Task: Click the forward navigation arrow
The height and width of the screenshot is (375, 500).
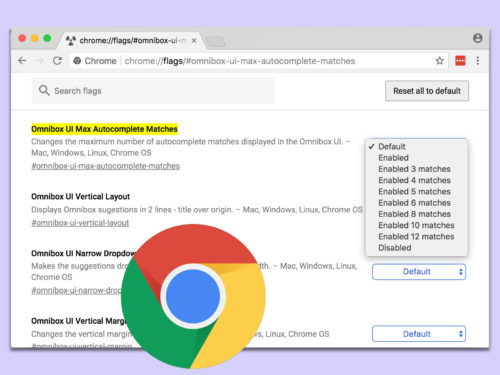Action: point(40,61)
